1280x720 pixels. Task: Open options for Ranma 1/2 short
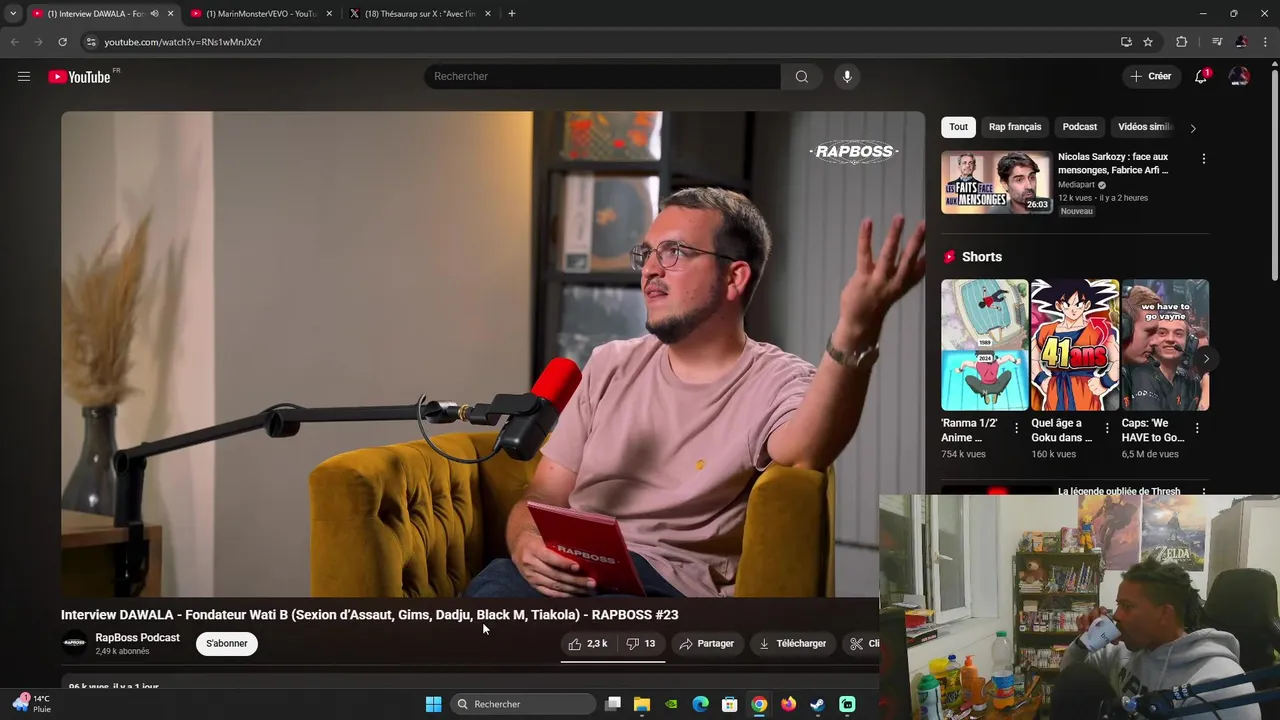click(x=1017, y=428)
